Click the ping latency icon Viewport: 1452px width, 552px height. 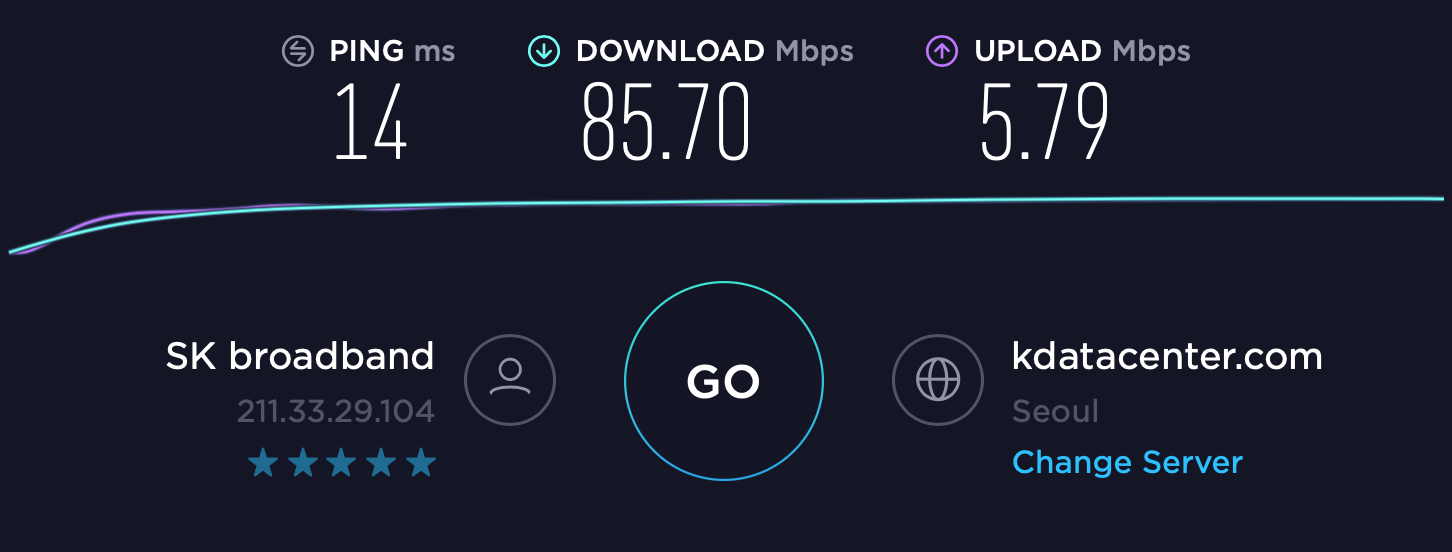[x=298, y=51]
